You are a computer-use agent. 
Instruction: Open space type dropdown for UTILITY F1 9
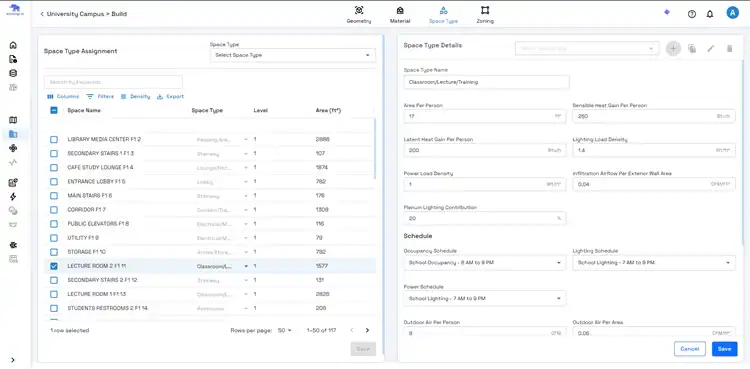222,238
